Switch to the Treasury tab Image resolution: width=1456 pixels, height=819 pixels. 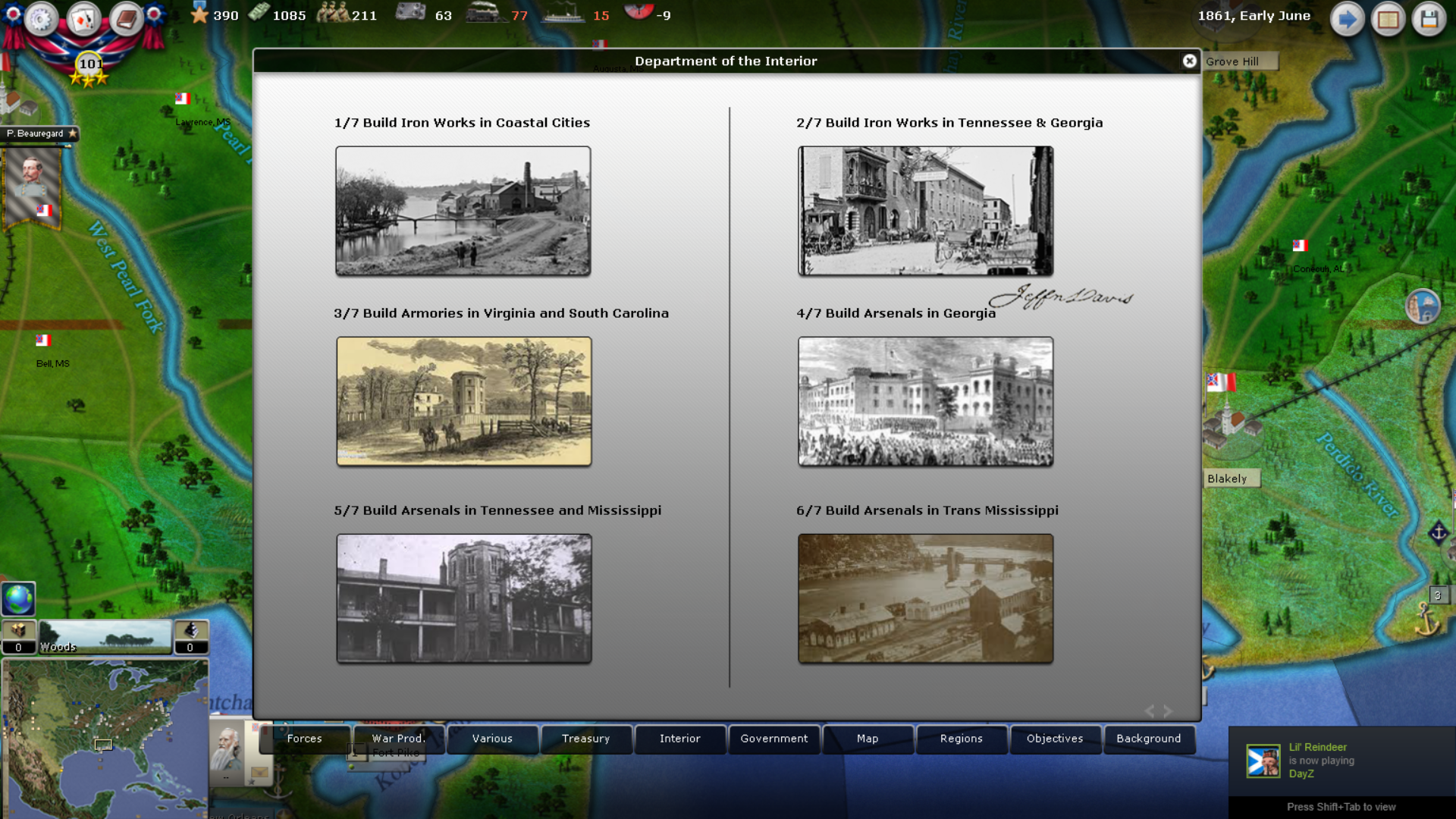(x=586, y=739)
